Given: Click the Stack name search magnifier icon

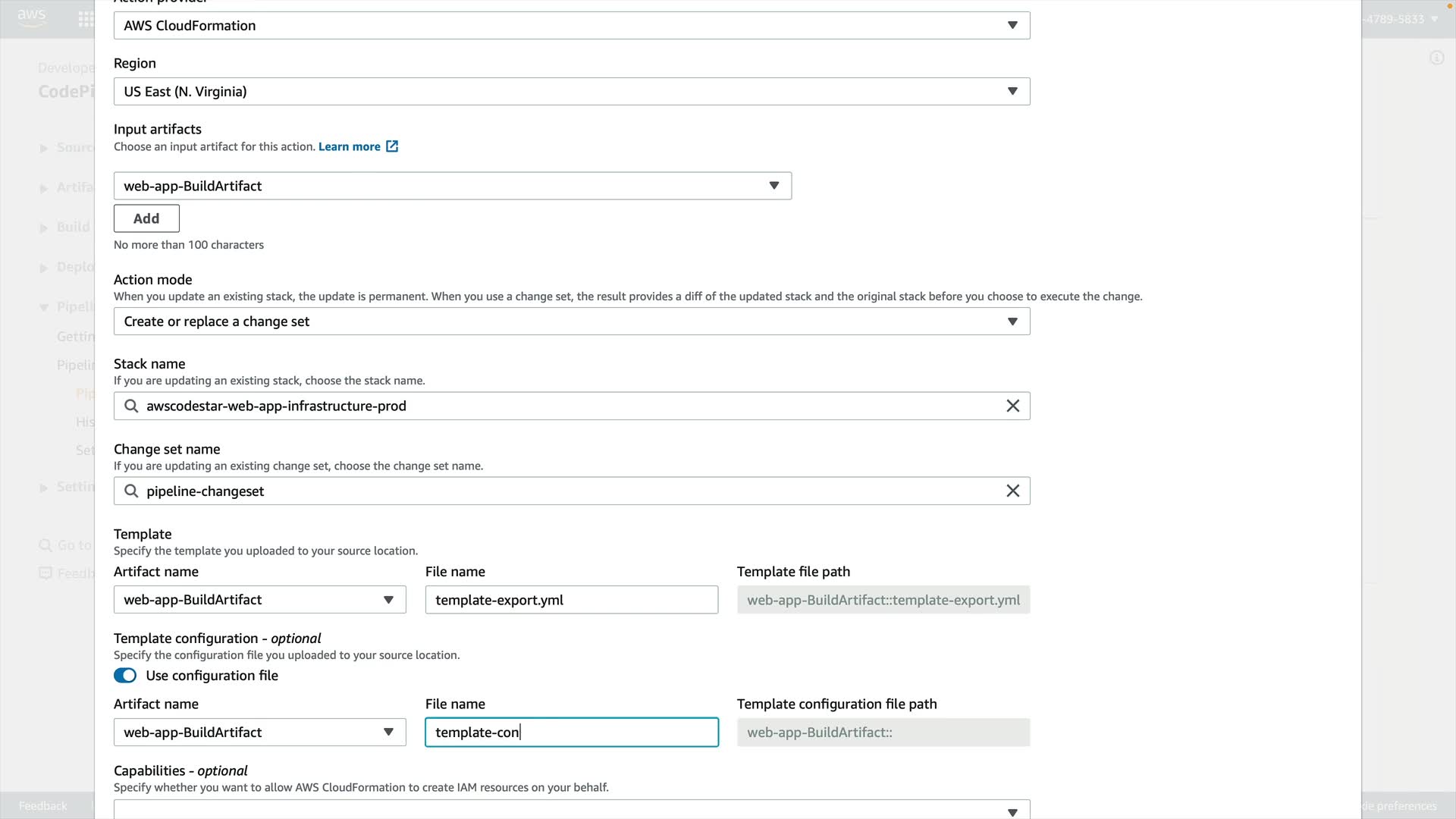Looking at the screenshot, I should coord(131,406).
